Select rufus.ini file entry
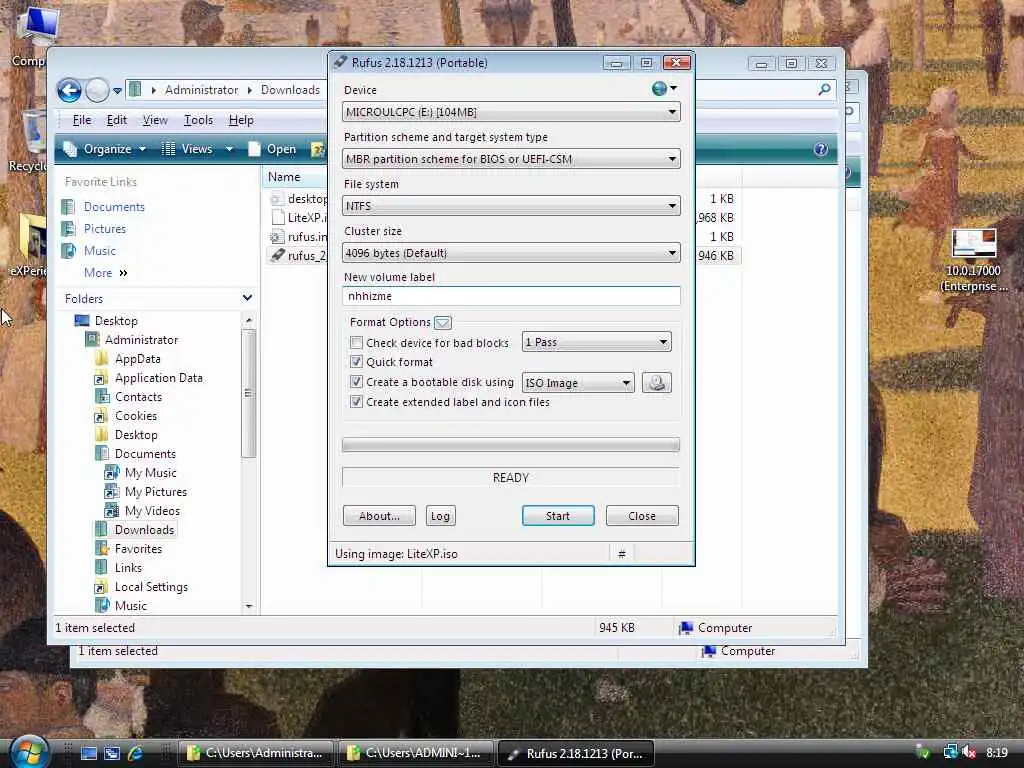1024x768 pixels. (298, 236)
